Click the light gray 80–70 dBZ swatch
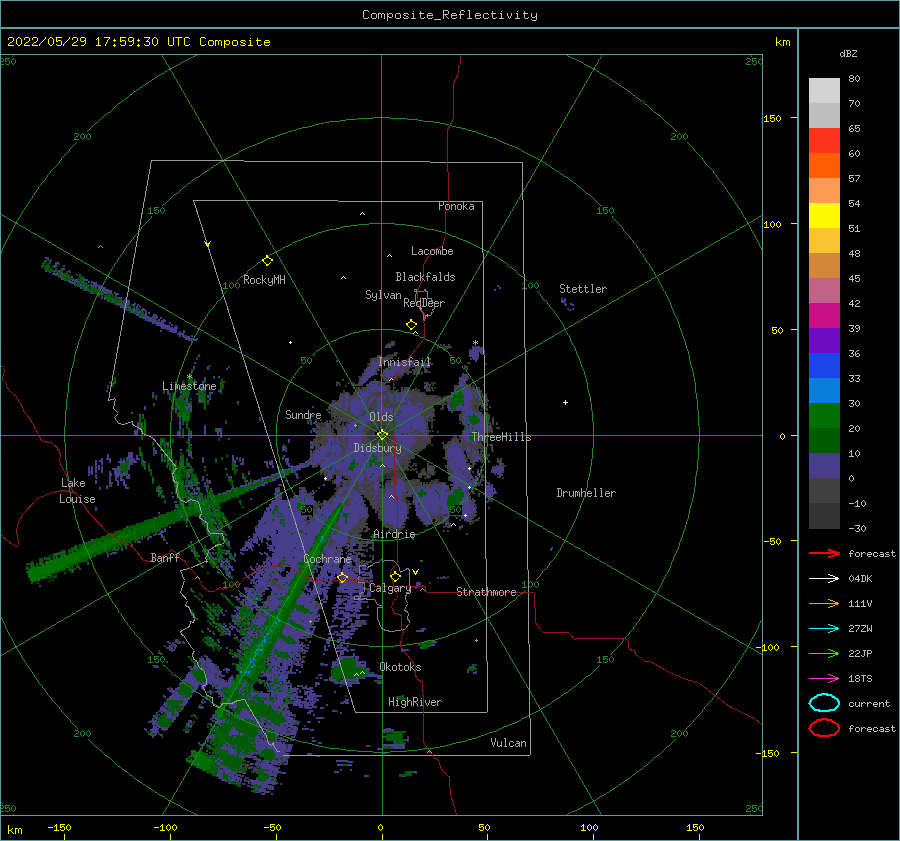 pos(824,91)
